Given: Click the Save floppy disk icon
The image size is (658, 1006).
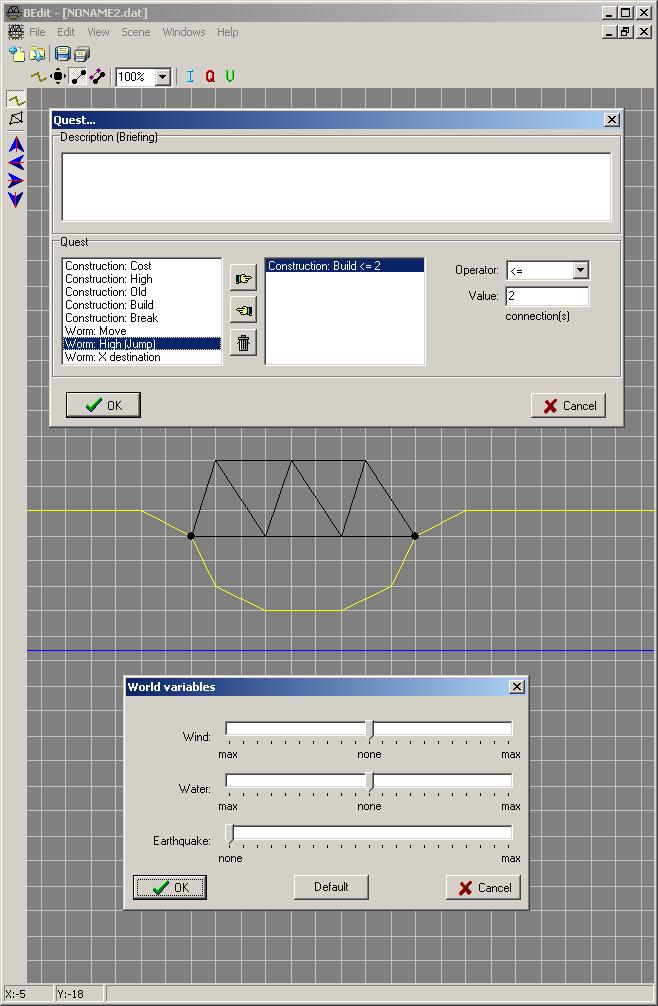Looking at the screenshot, I should [x=62, y=55].
